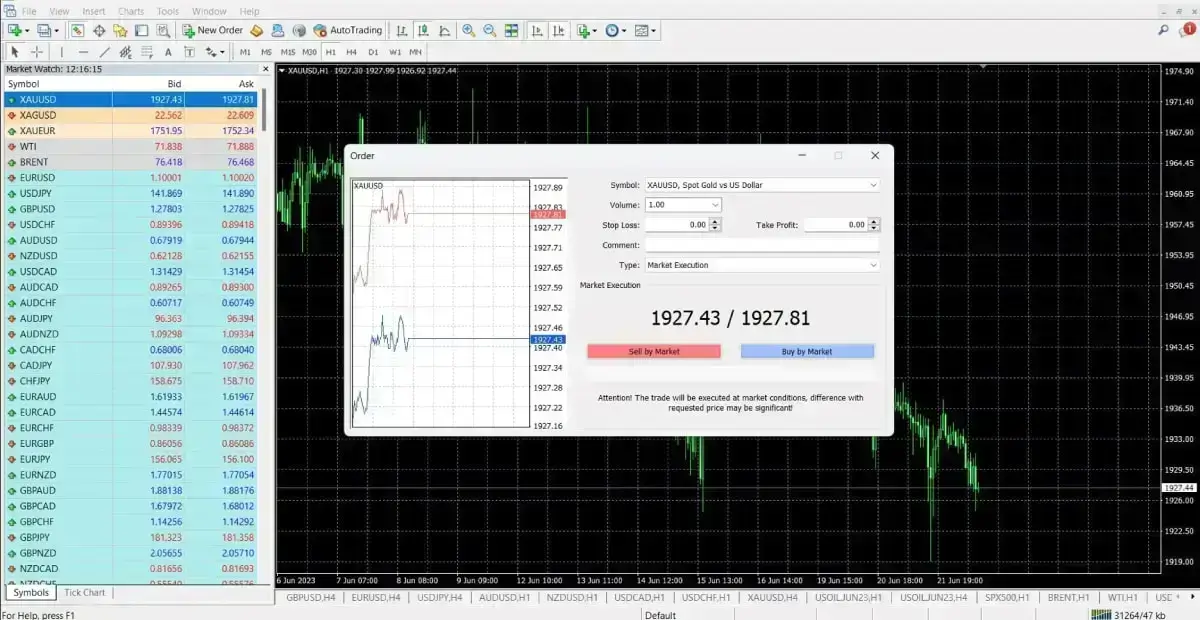This screenshot has height=620, width=1200.
Task: Open the Insert menu
Action: pyautogui.click(x=94, y=11)
